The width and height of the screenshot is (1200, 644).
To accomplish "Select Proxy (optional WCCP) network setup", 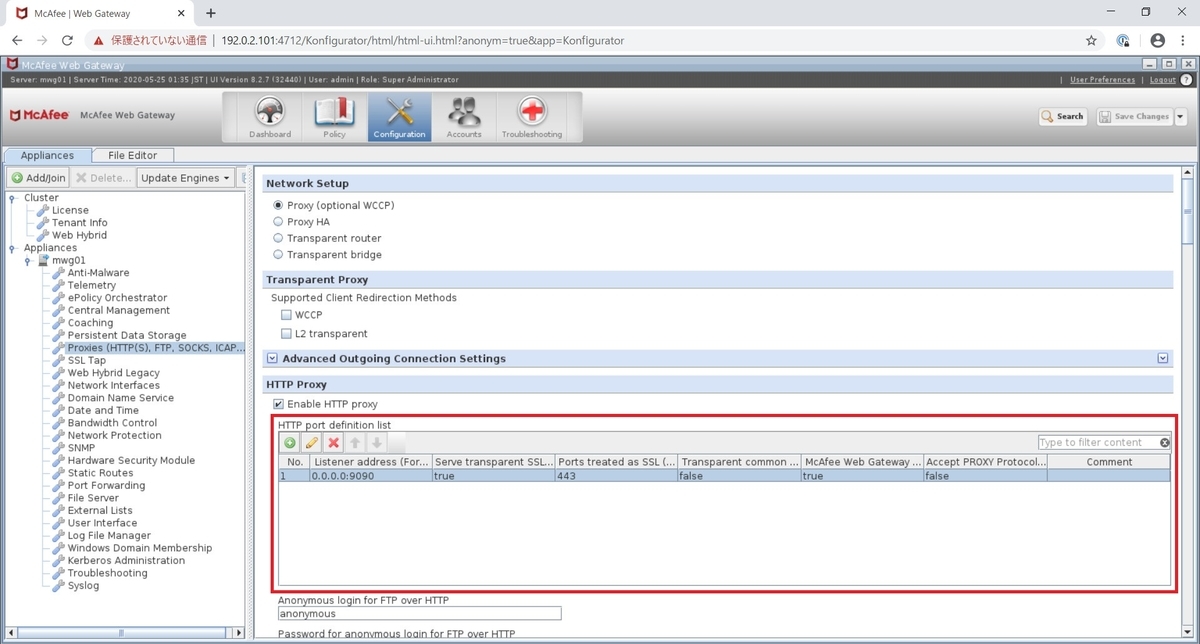I will tap(278, 205).
